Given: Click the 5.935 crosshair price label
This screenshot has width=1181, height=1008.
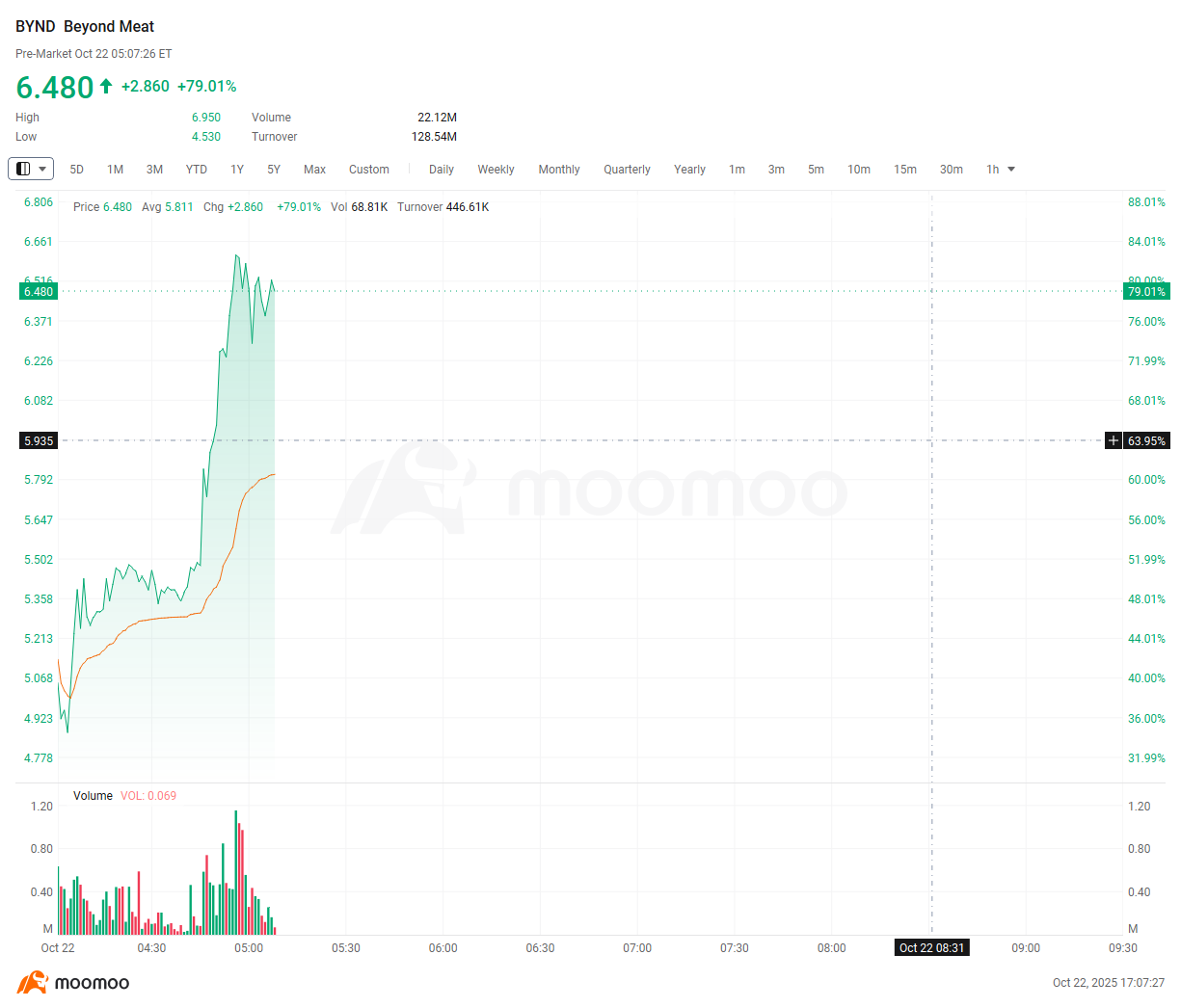Looking at the screenshot, I should click(x=39, y=440).
